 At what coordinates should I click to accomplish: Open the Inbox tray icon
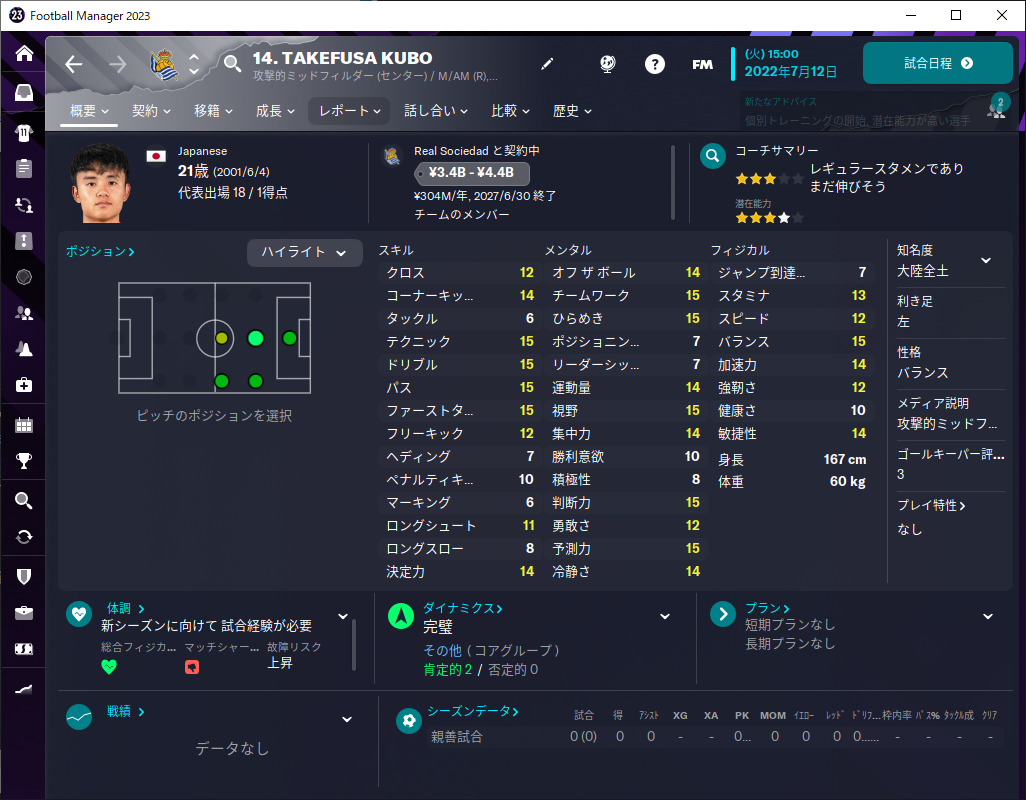(24, 93)
